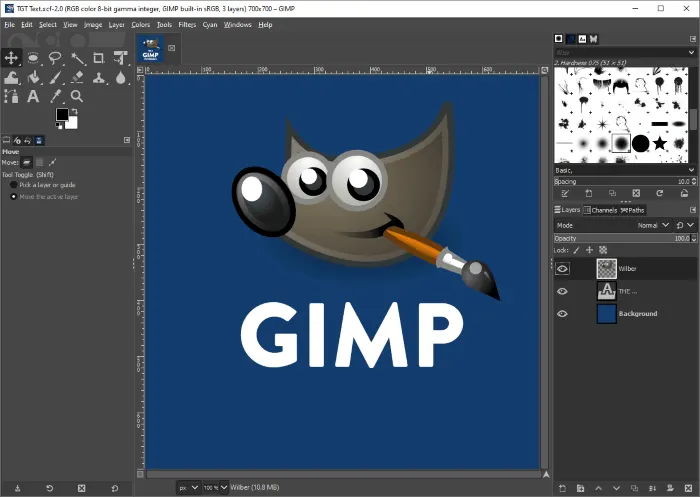Select the Clone stamp tool

point(99,78)
